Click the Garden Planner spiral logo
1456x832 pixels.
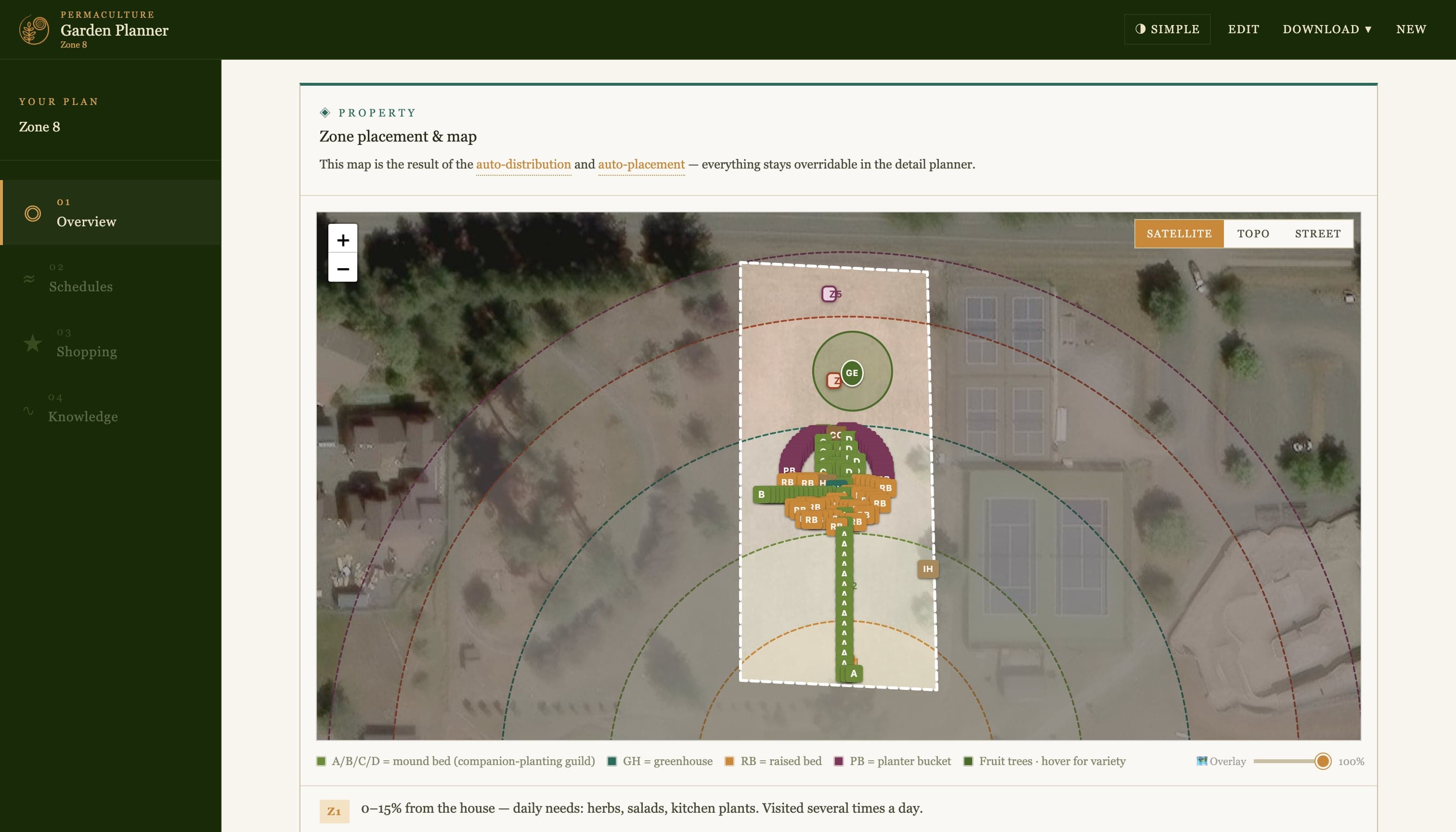(x=34, y=30)
